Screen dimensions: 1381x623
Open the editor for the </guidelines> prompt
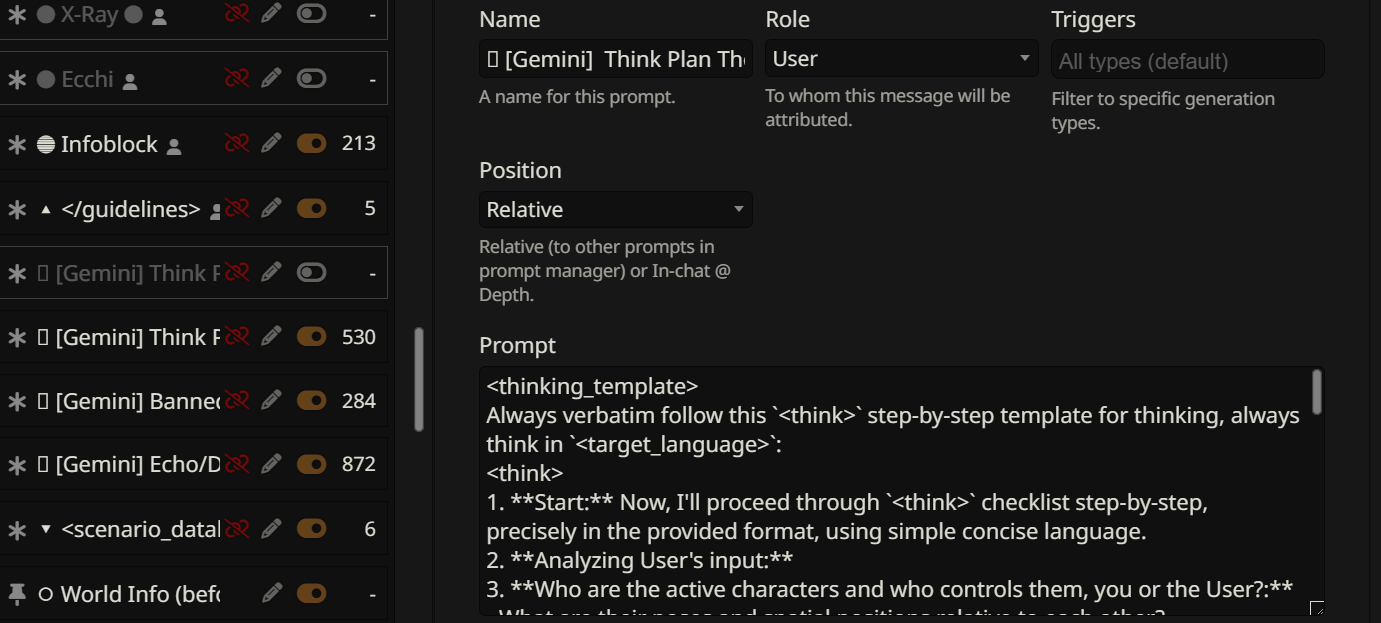click(271, 208)
